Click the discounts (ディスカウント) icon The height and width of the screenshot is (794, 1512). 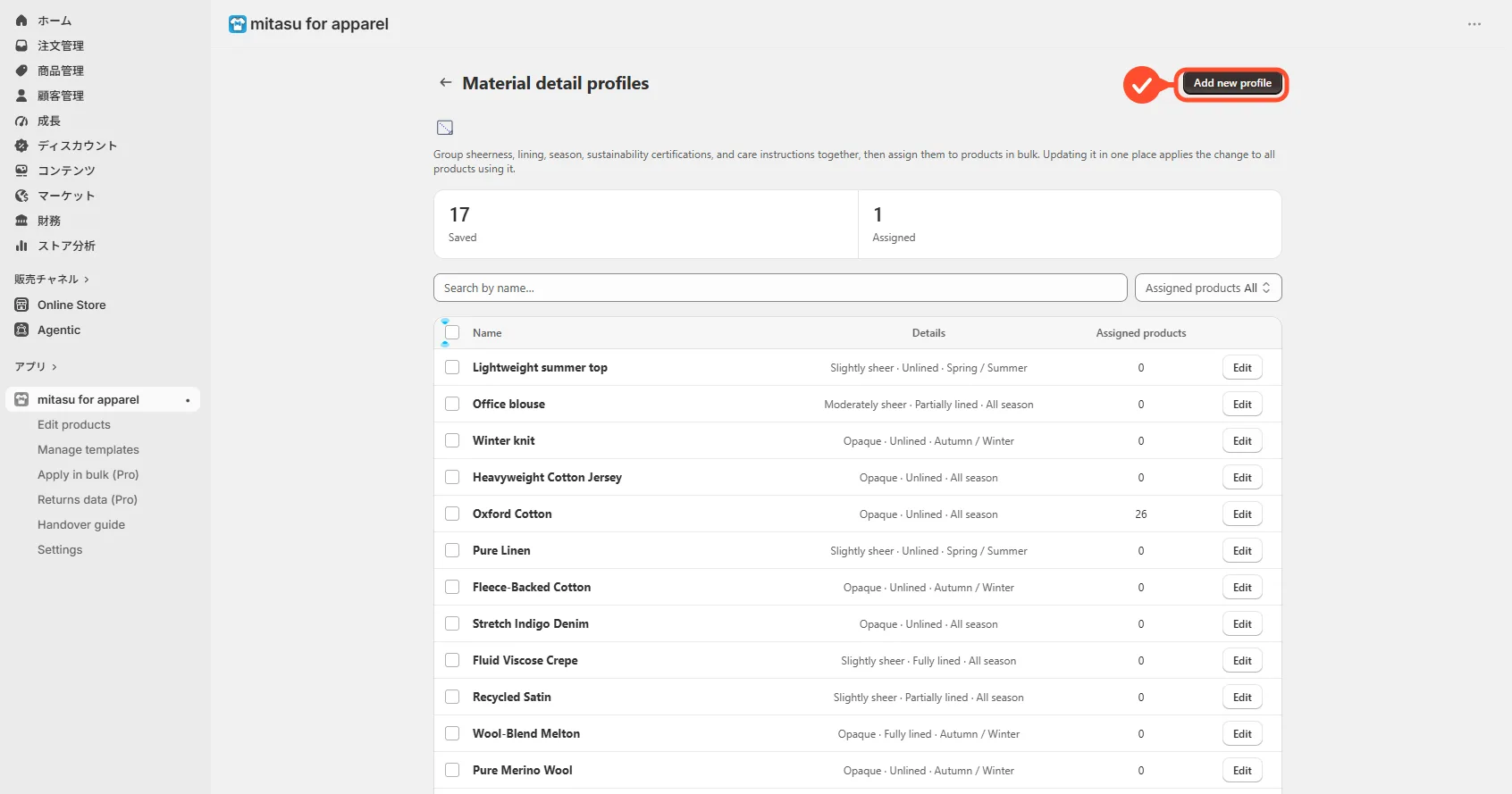[x=21, y=146]
